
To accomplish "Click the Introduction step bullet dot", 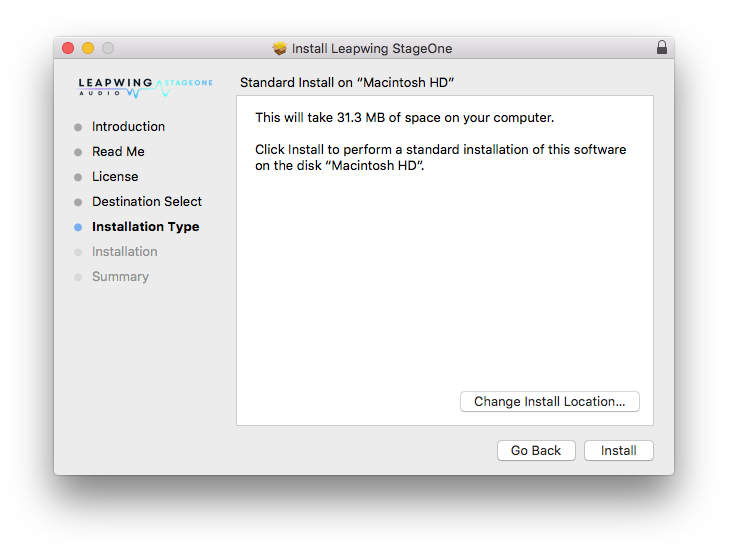I will 78,127.
